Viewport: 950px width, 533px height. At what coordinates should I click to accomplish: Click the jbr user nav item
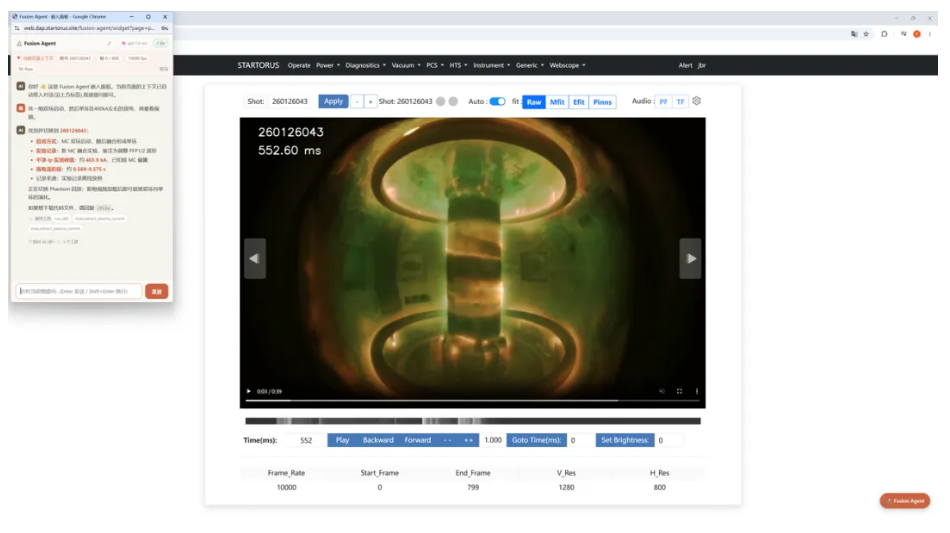(x=702, y=65)
